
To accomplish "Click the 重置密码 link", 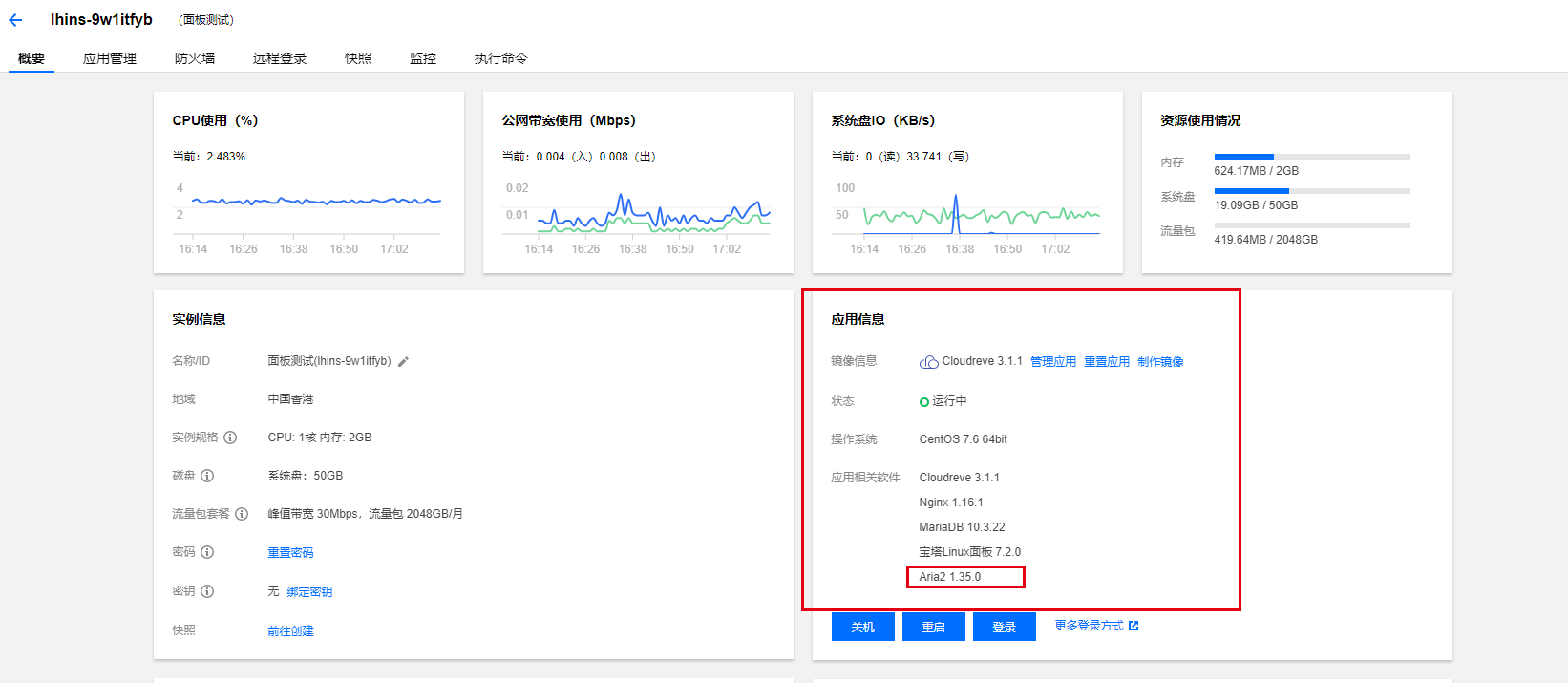I will 290,553.
